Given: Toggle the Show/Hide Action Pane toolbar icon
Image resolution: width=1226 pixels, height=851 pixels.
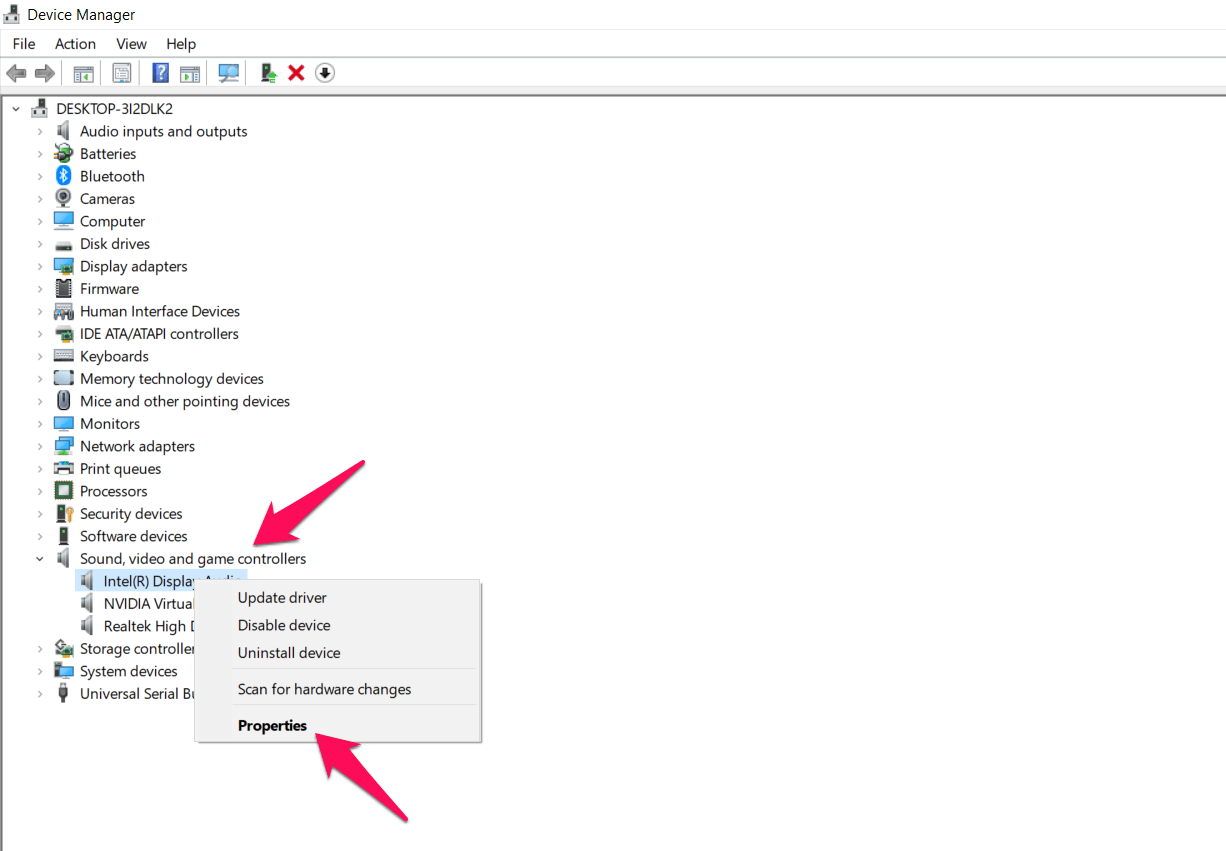Looking at the screenshot, I should click(x=189, y=73).
